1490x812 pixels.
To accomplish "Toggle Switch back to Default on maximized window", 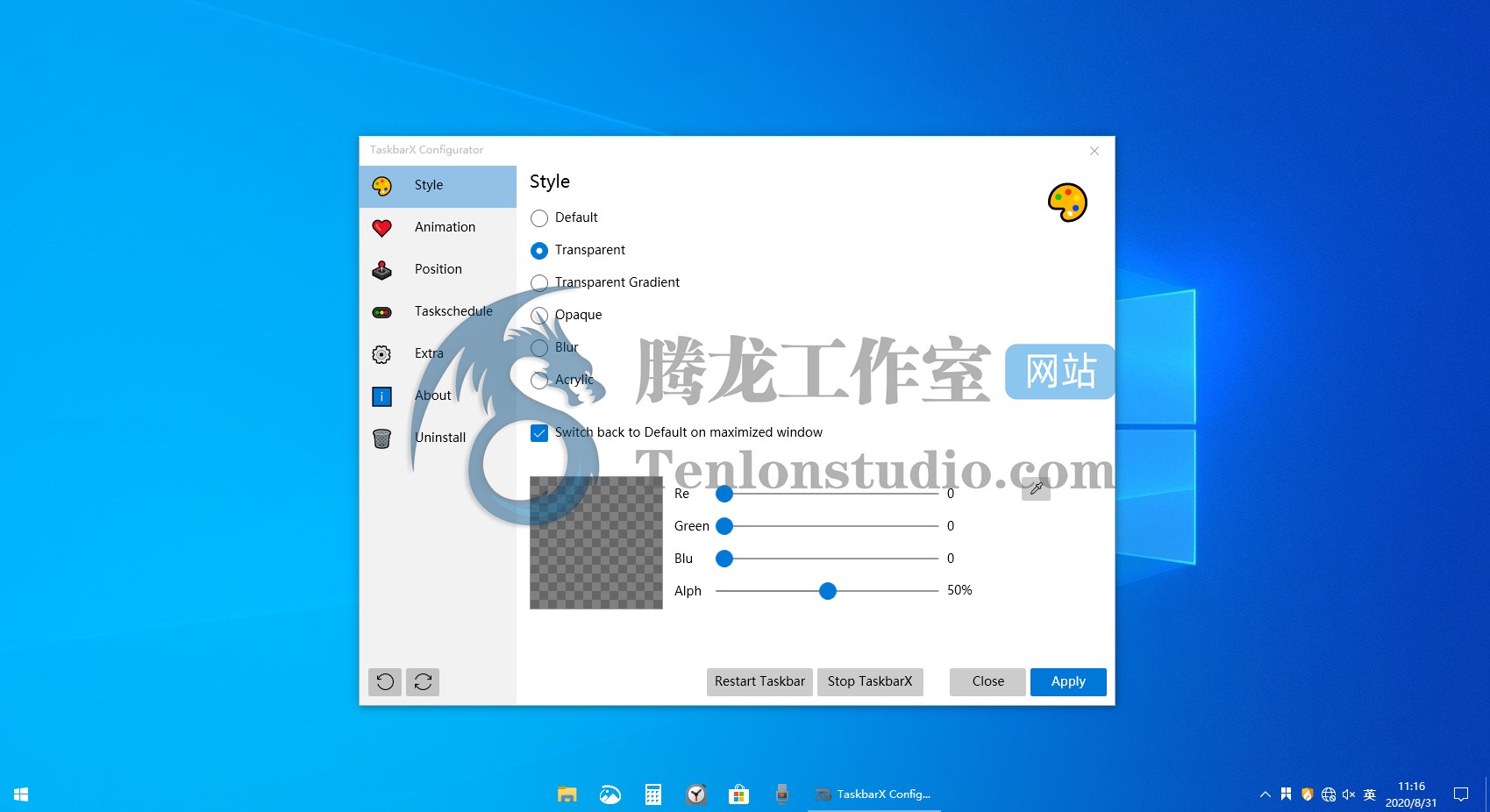I will [x=539, y=433].
